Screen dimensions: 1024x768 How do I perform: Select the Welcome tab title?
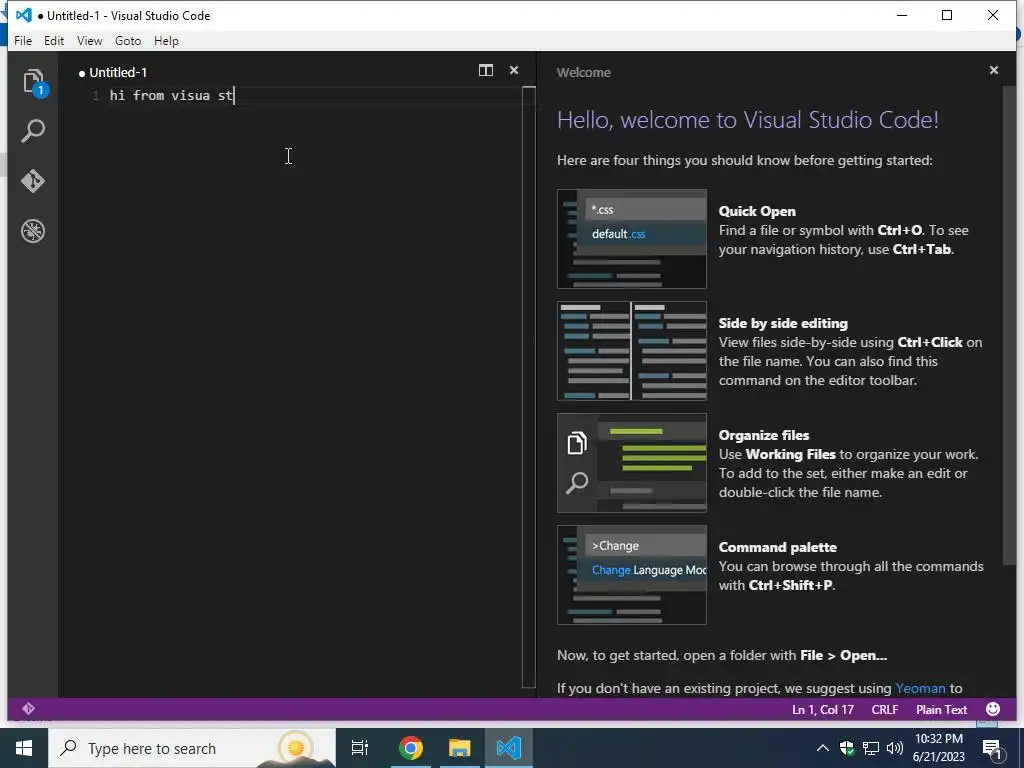coord(584,72)
